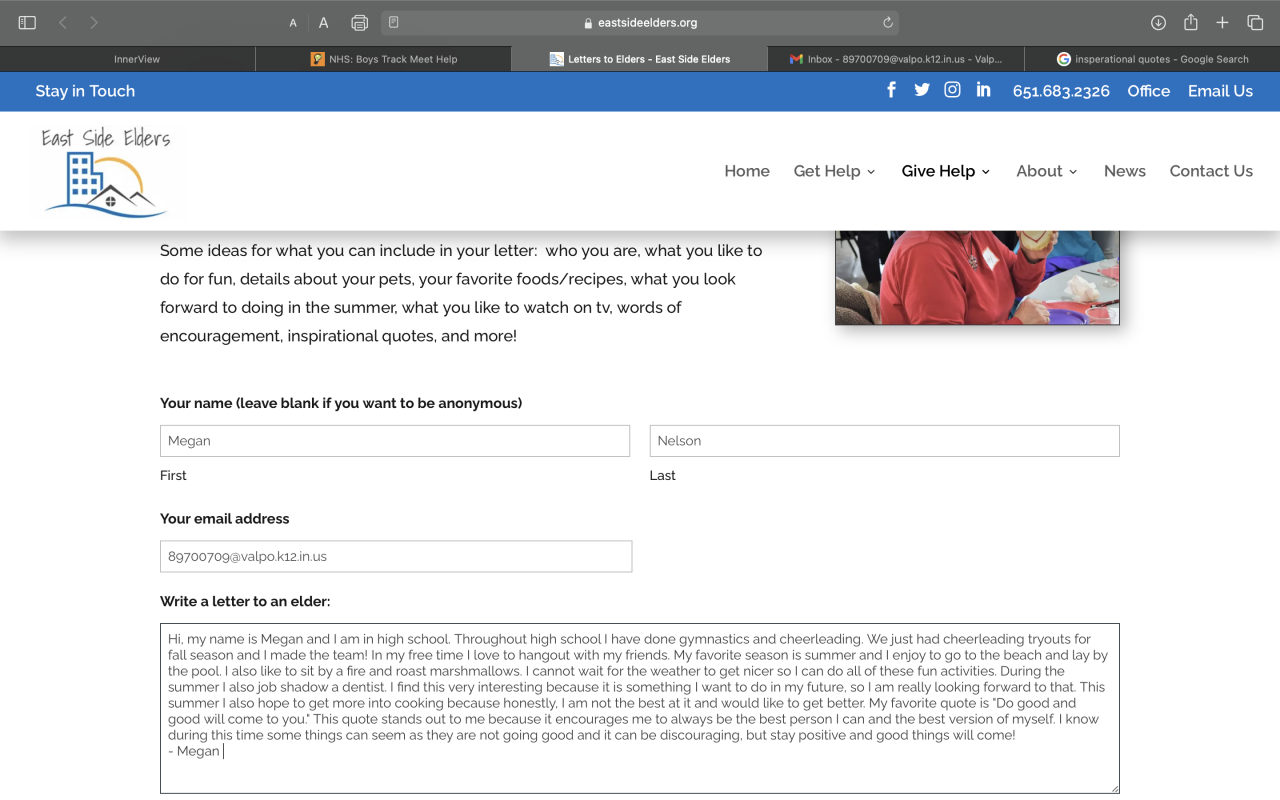
Task: Go forward to next page
Action: coord(94,22)
